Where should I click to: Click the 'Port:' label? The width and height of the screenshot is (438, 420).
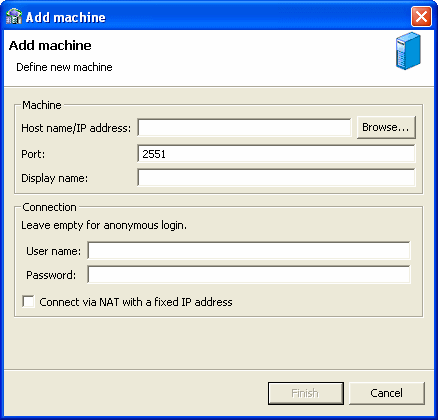tap(33, 154)
